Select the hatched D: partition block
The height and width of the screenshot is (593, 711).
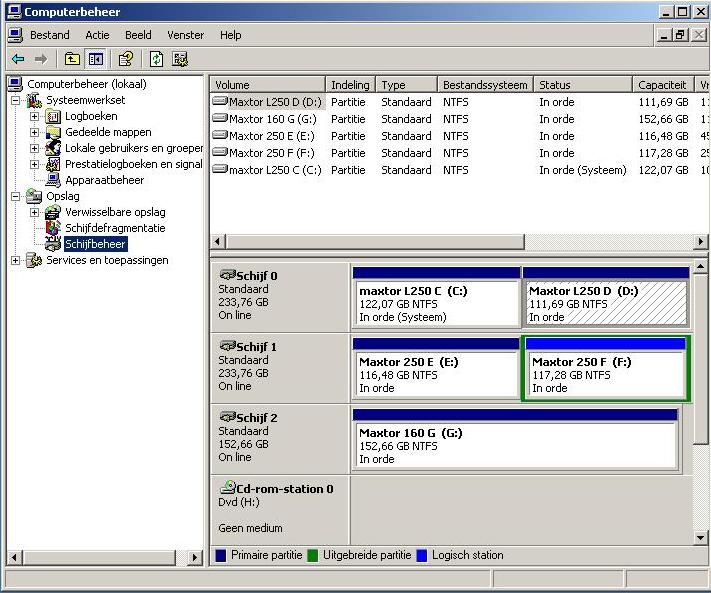tap(606, 297)
